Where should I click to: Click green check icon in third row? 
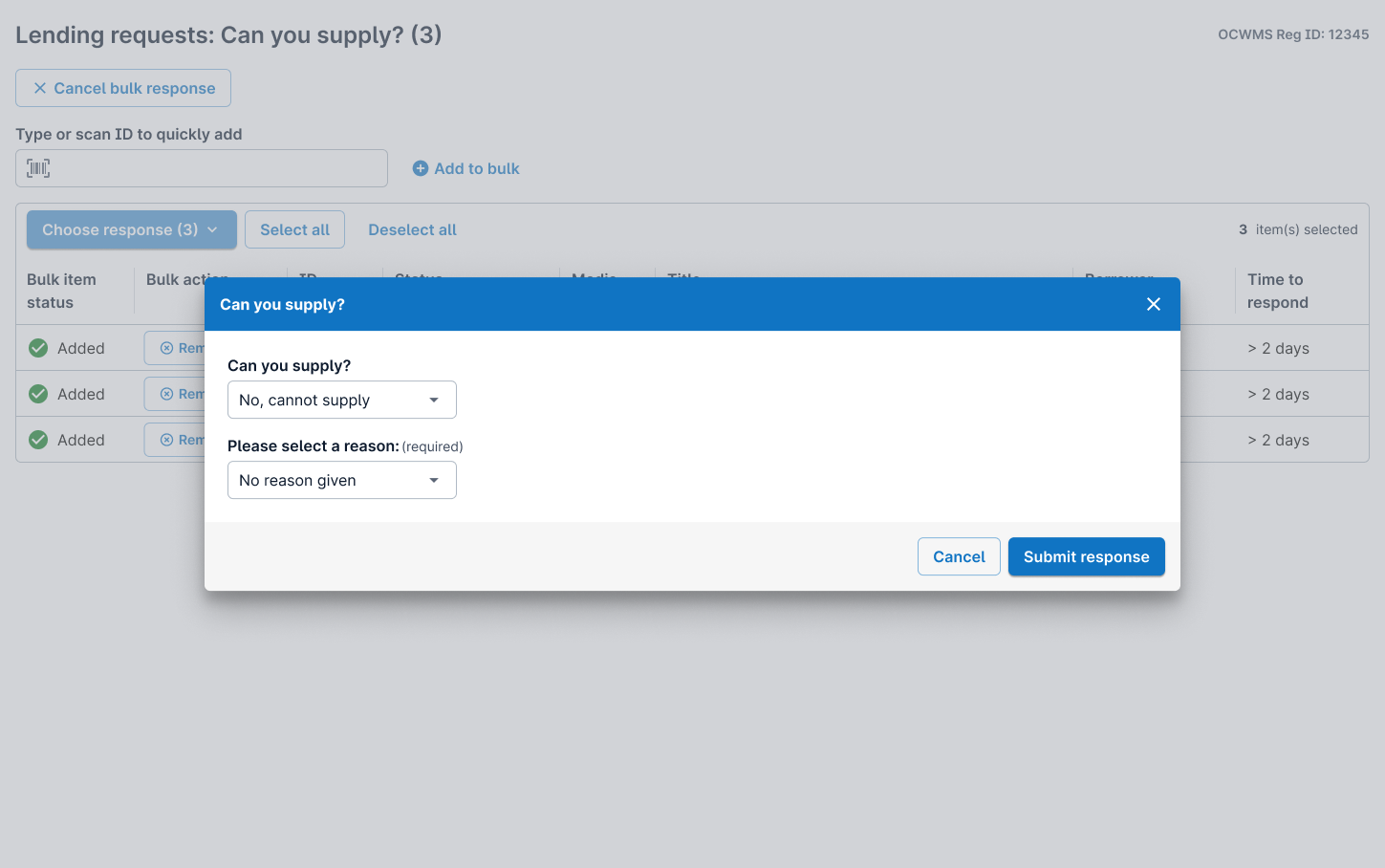click(38, 440)
